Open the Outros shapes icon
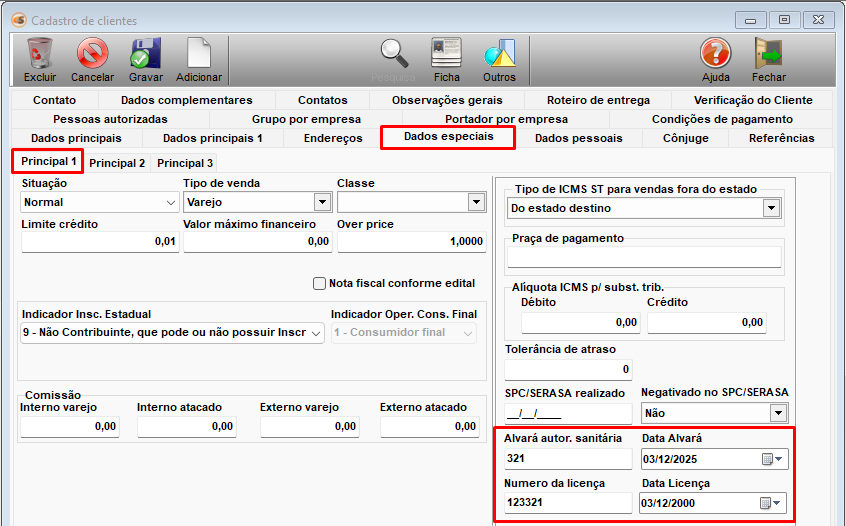This screenshot has width=846, height=526. 500,53
